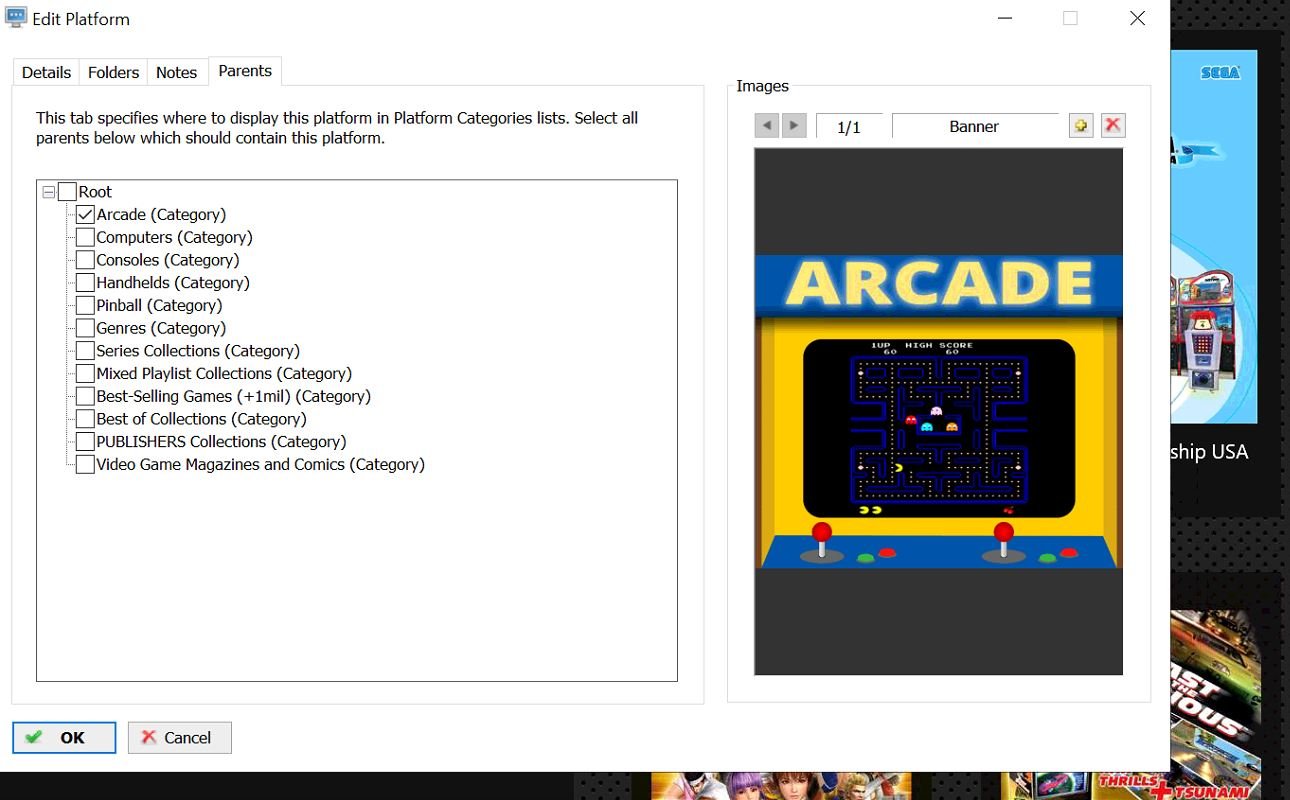The height and width of the screenshot is (800, 1290).
Task: Click the Edit Platform window title icon
Action: click(15, 18)
